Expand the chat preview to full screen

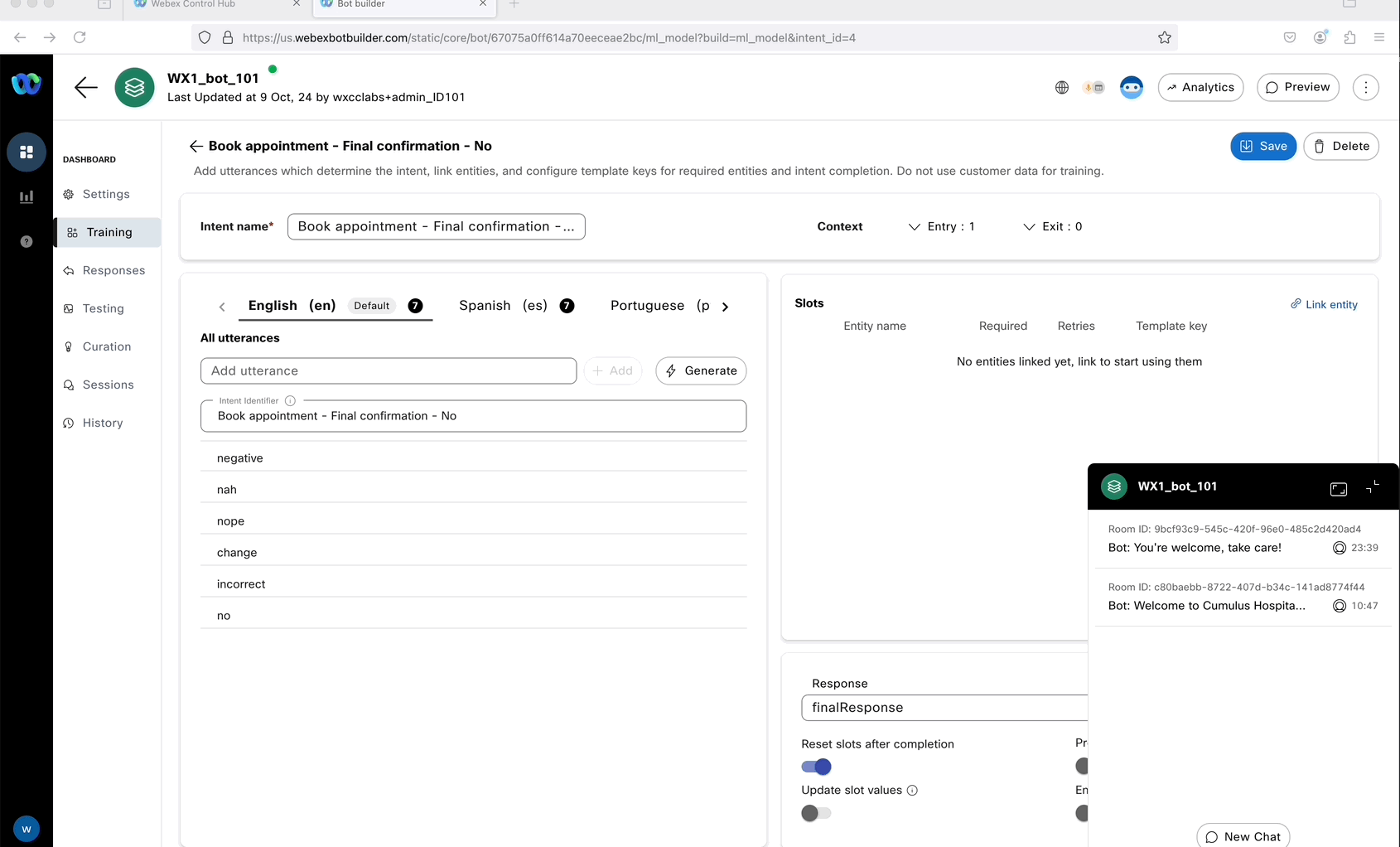1338,489
